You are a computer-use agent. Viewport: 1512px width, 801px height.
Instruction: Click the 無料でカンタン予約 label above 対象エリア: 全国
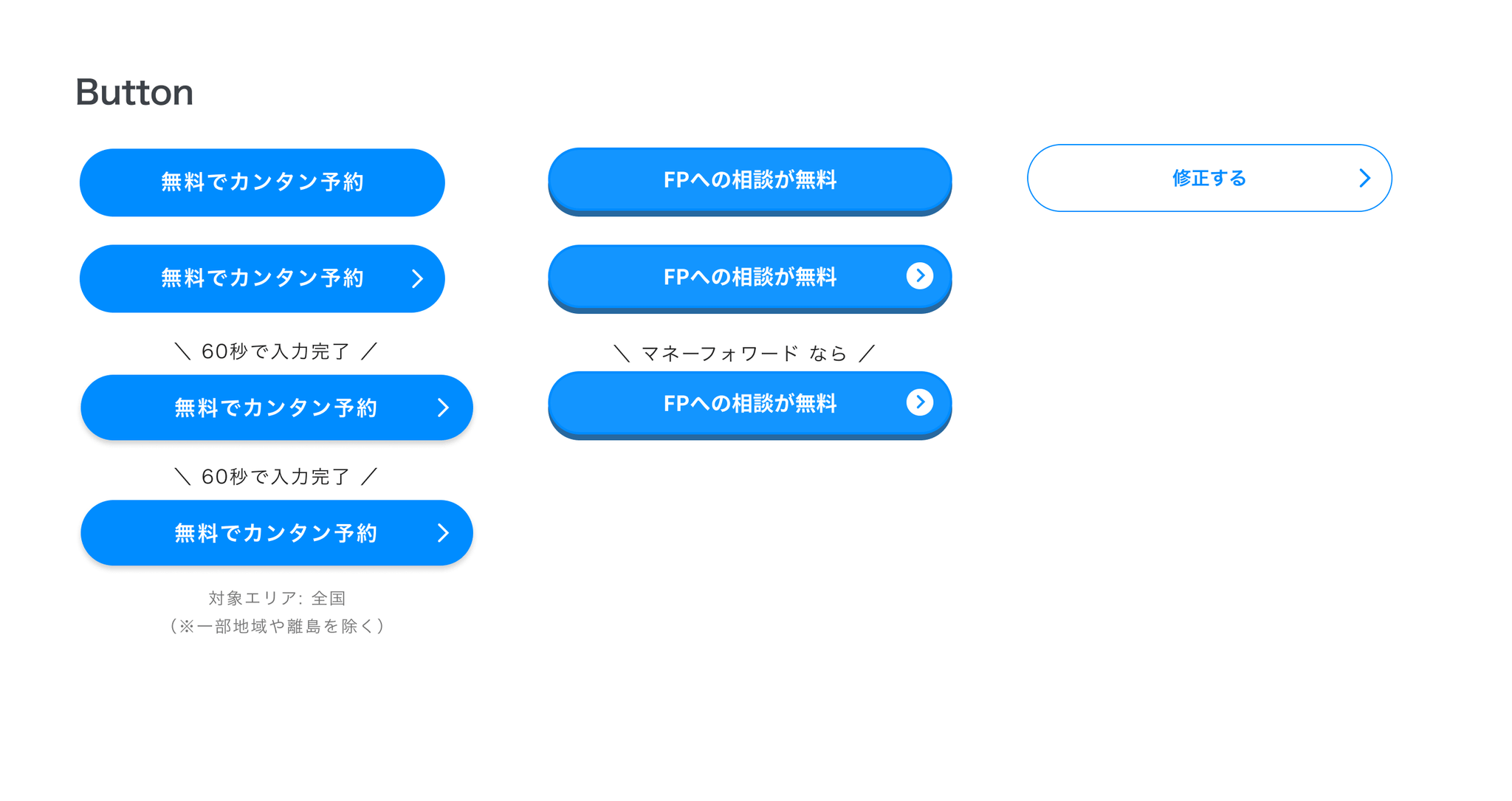pos(275,533)
